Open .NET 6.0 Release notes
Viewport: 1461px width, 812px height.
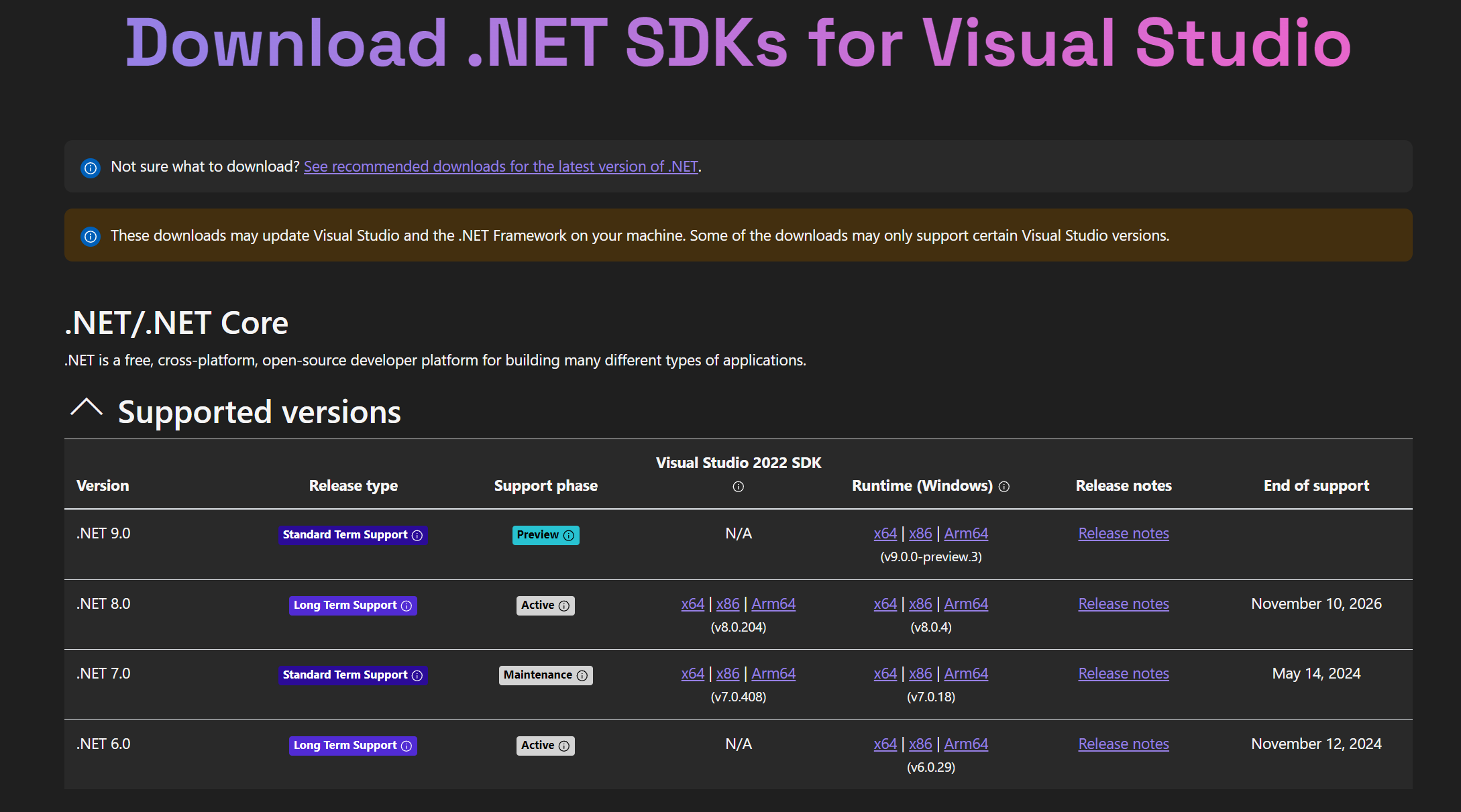pos(1124,744)
